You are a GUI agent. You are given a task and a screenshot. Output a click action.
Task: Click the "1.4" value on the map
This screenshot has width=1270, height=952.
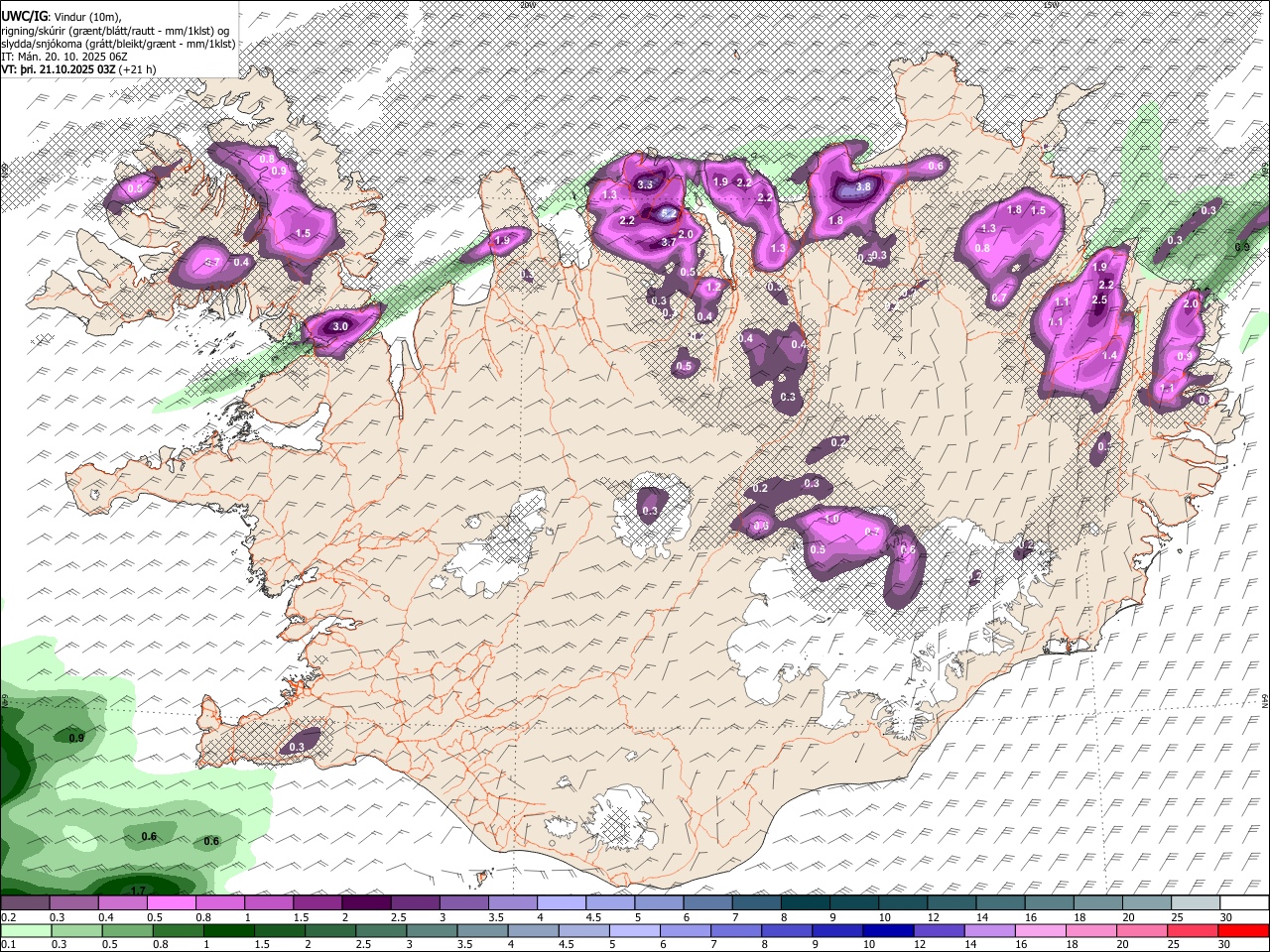tap(1110, 355)
